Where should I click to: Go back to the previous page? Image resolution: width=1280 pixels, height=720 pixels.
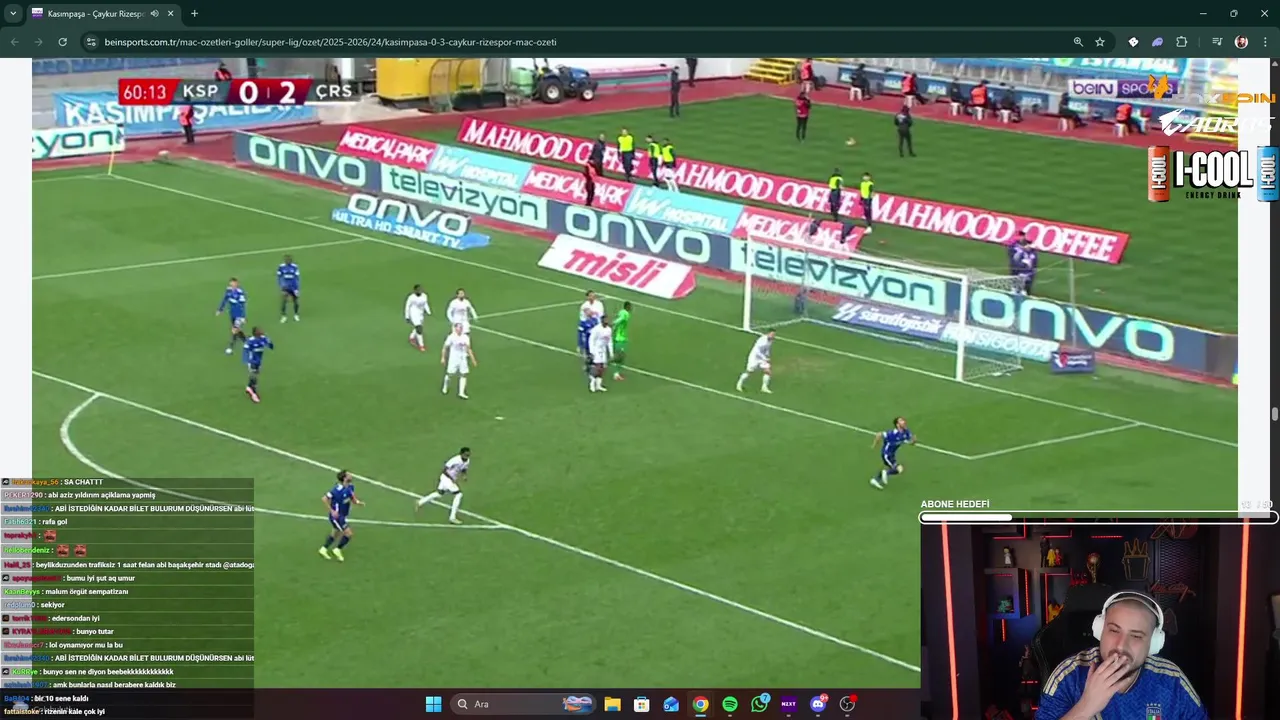pyautogui.click(x=14, y=42)
